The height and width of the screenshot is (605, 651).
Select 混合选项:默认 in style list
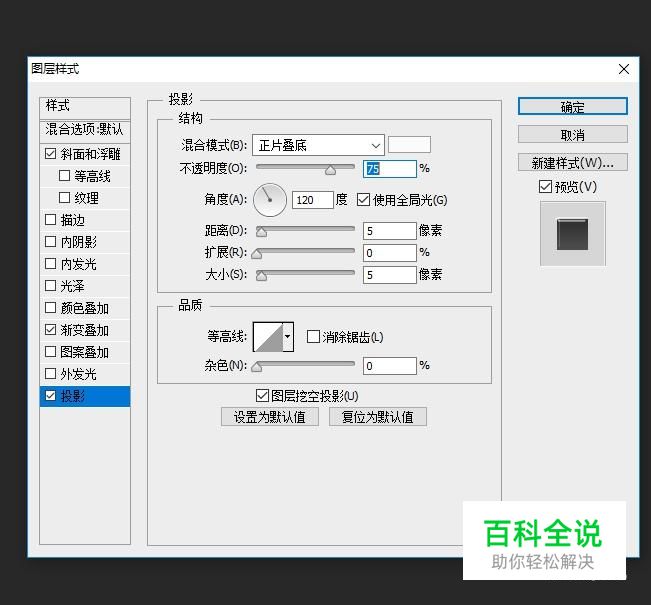click(x=85, y=132)
